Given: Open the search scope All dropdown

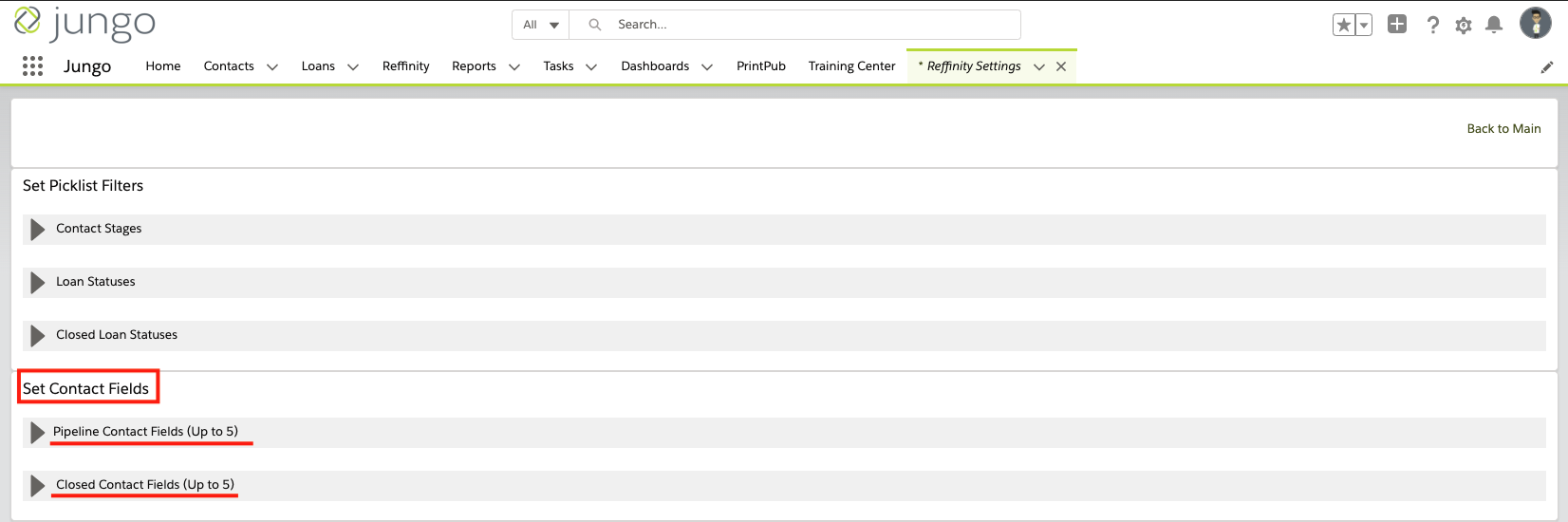Looking at the screenshot, I should click(x=540, y=25).
